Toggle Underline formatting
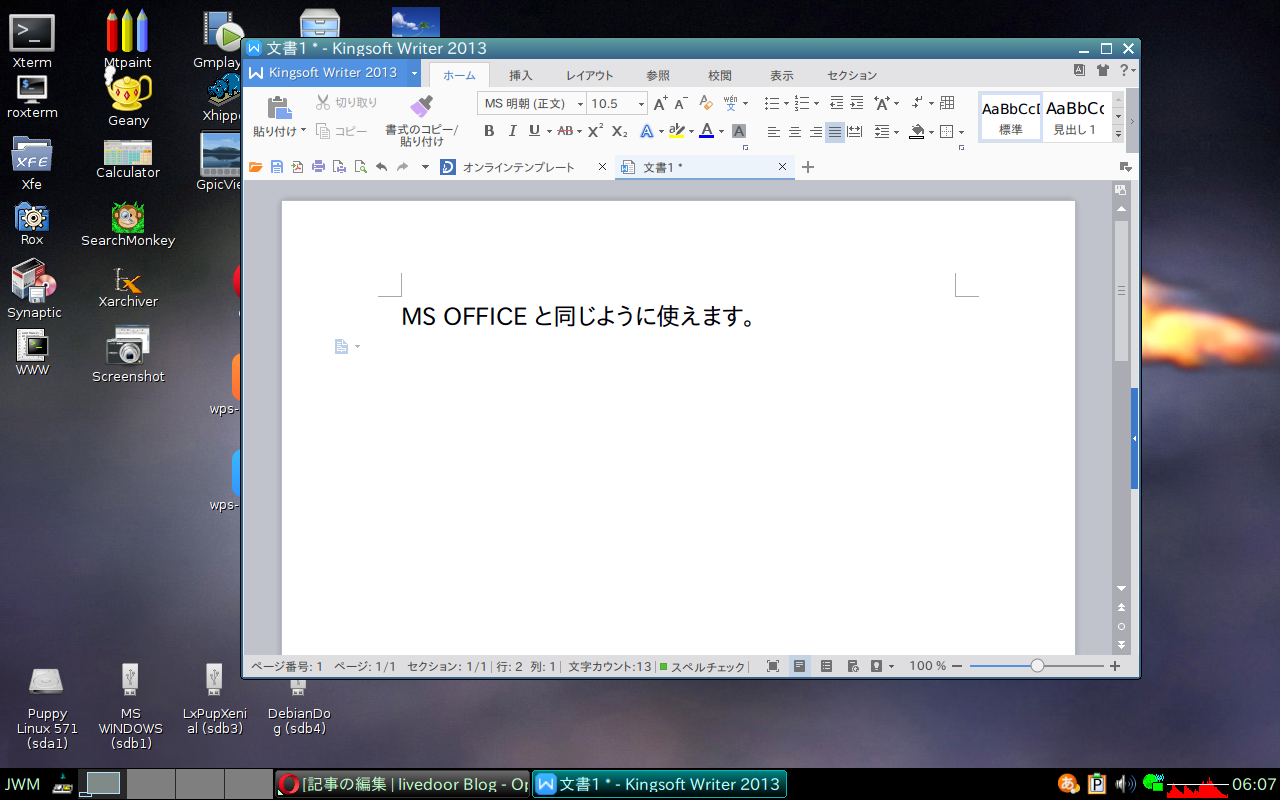1280x800 pixels. click(x=534, y=131)
